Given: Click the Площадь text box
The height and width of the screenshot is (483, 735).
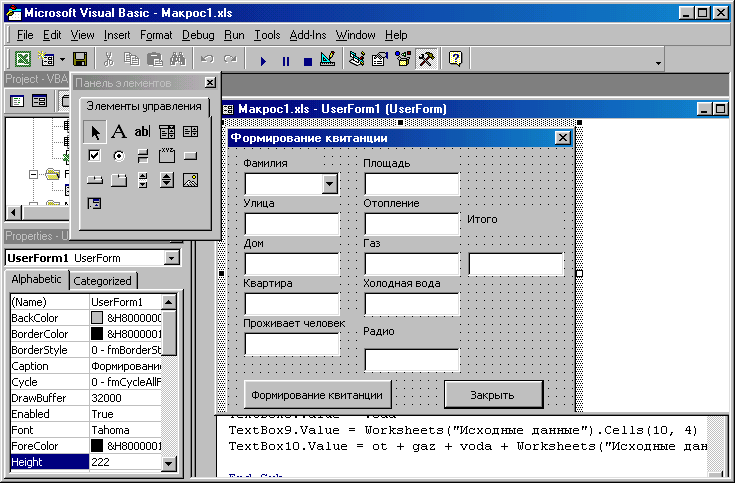Looking at the screenshot, I should 412,184.
